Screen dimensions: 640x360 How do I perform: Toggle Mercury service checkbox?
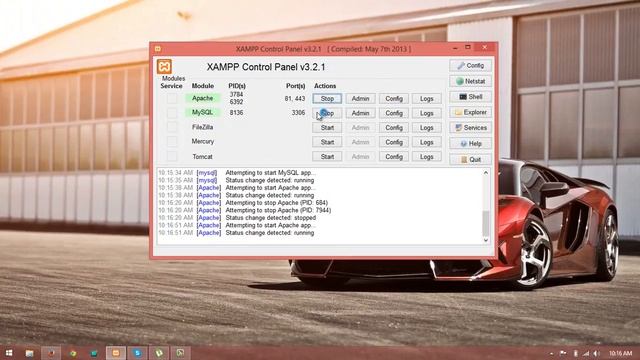172,142
